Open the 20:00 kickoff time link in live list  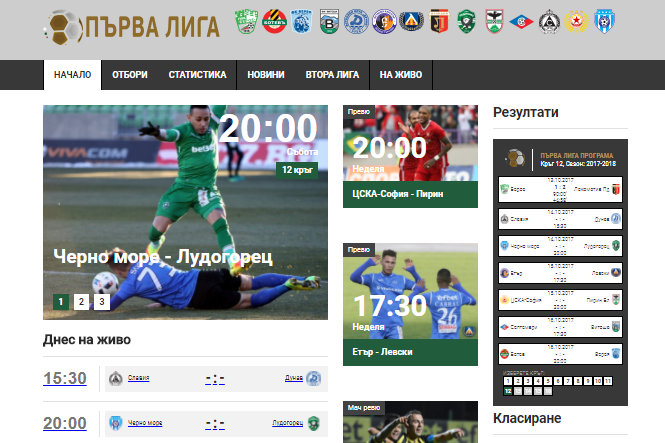(65, 423)
